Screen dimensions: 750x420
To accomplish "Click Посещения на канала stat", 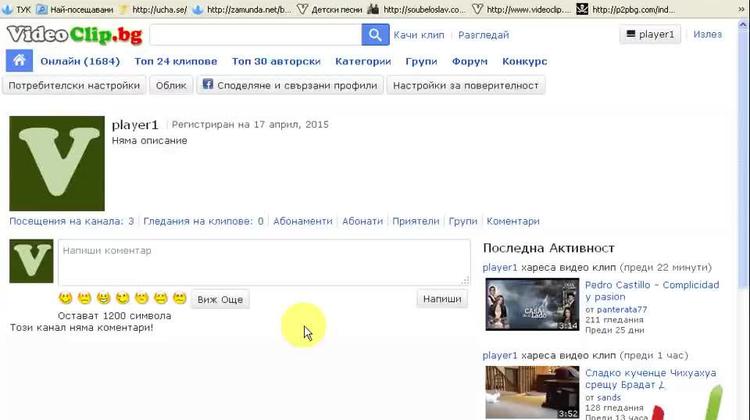I will pyautogui.click(x=72, y=221).
